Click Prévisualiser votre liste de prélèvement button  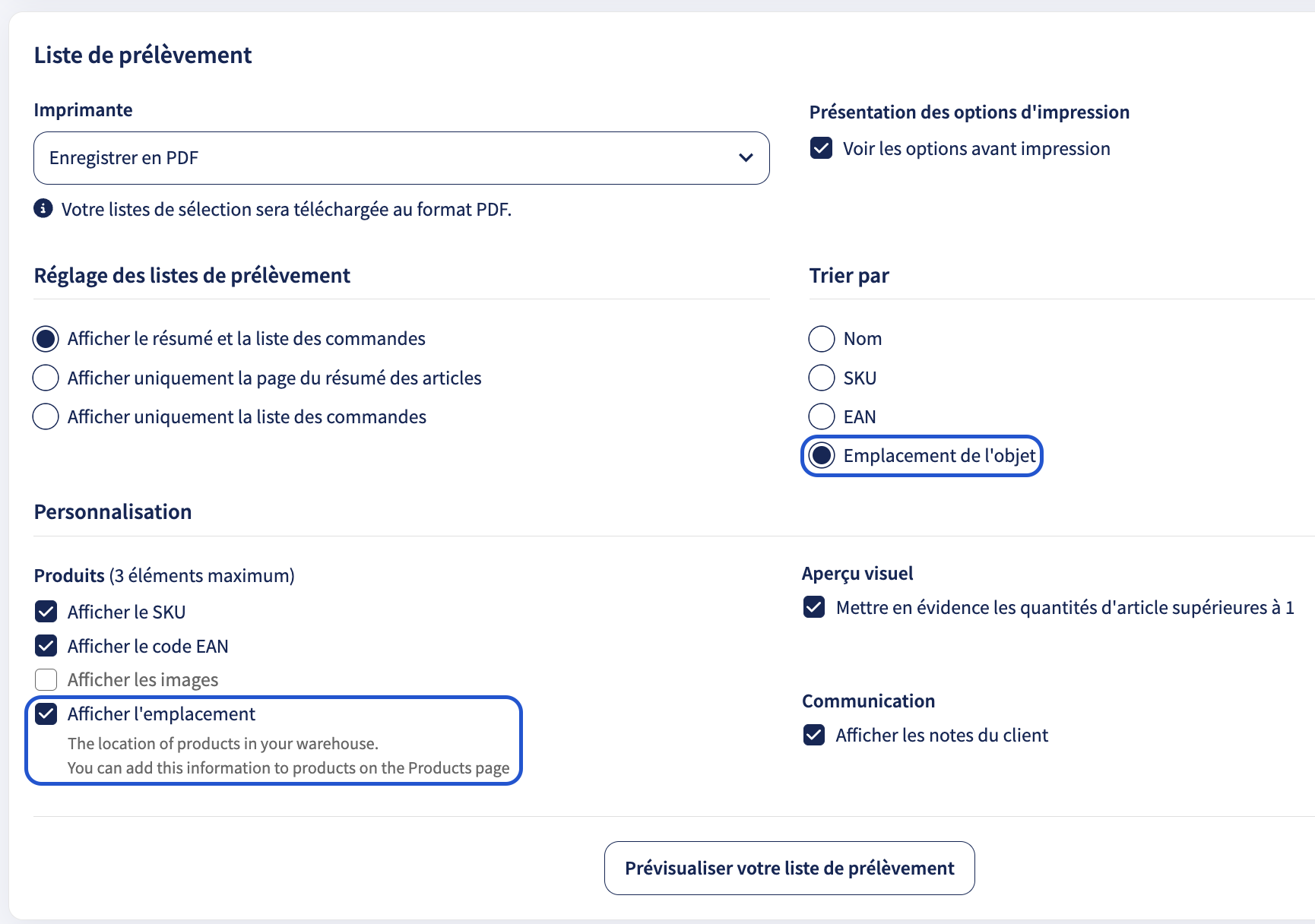[789, 868]
